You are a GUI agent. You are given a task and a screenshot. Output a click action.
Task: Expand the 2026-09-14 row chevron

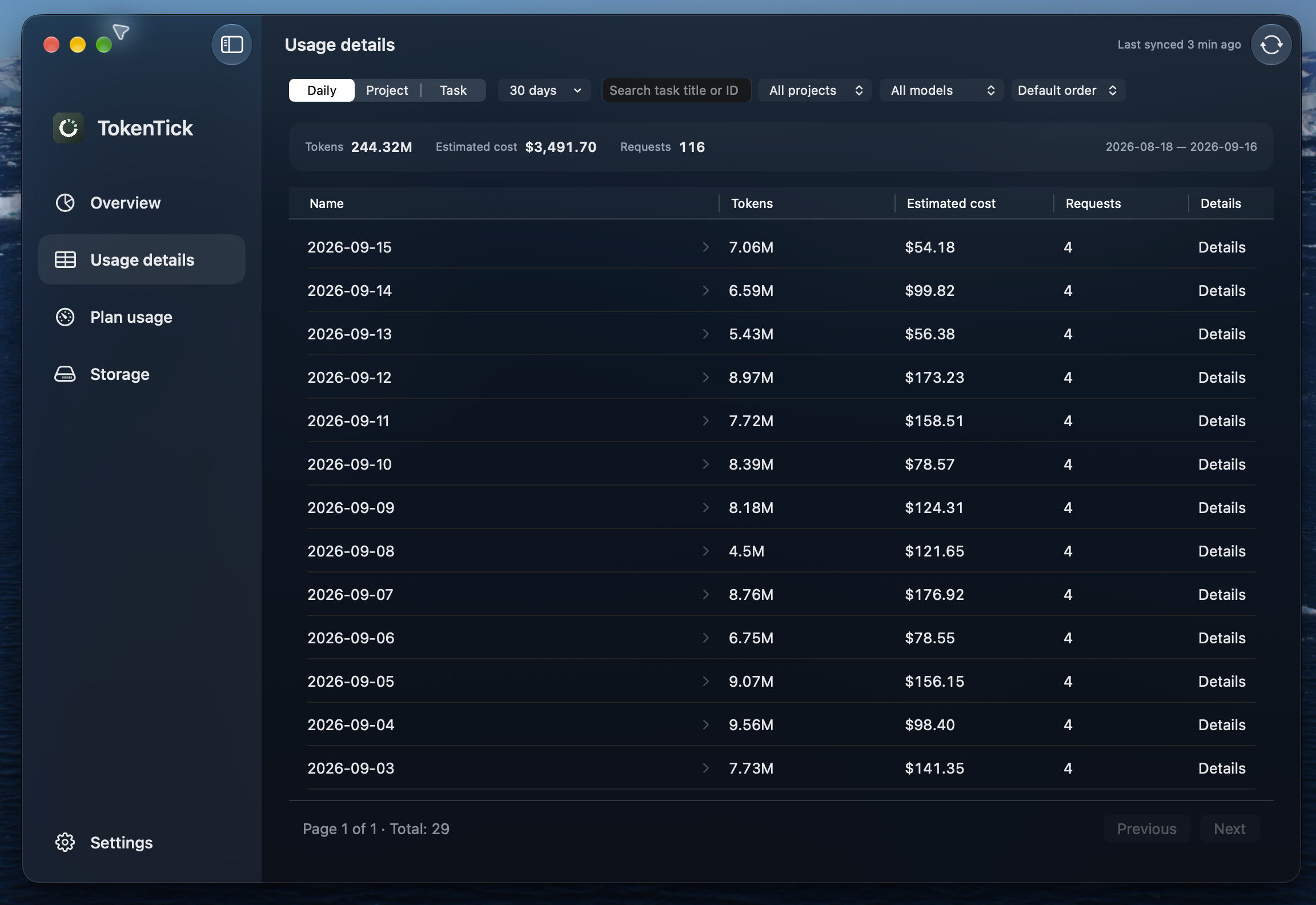(x=706, y=290)
